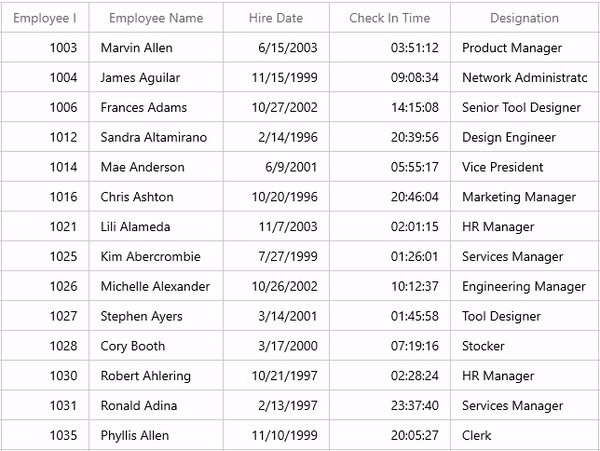Select the Cory Booth name cell

[x=133, y=346]
